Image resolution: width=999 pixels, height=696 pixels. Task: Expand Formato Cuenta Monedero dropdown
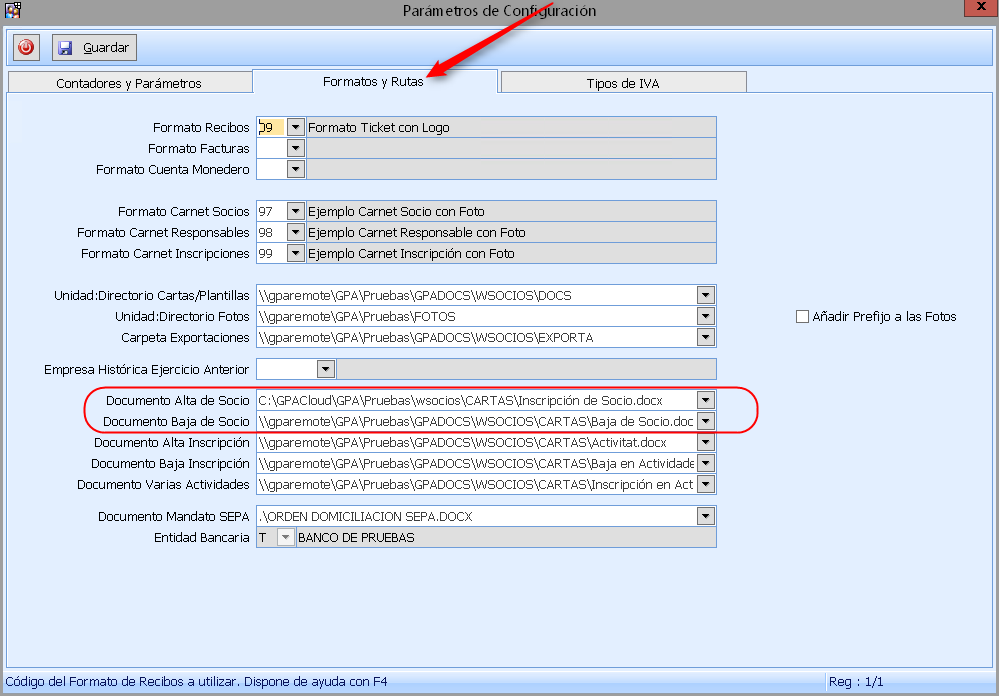pyautogui.click(x=295, y=170)
